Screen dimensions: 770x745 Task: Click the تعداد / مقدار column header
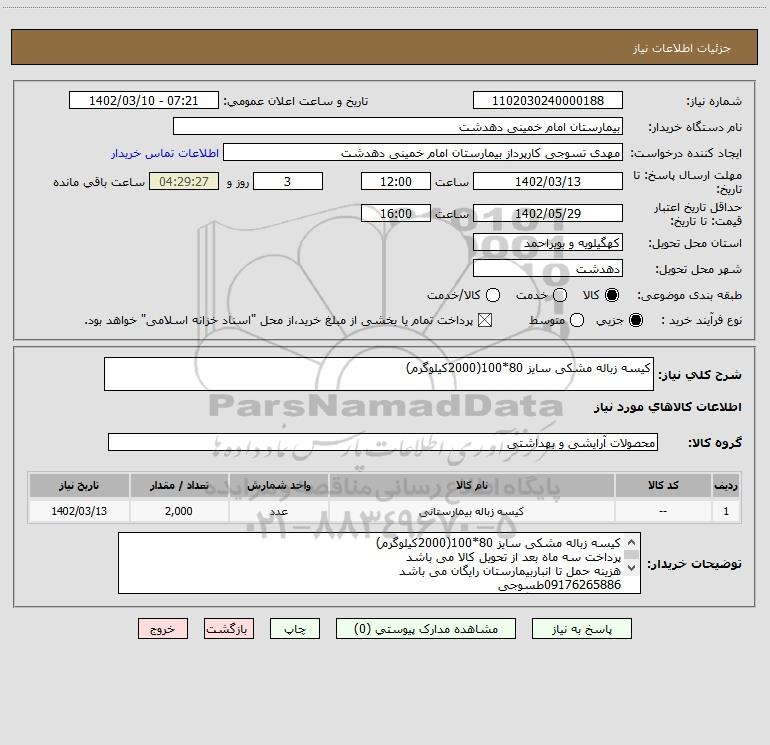point(179,485)
